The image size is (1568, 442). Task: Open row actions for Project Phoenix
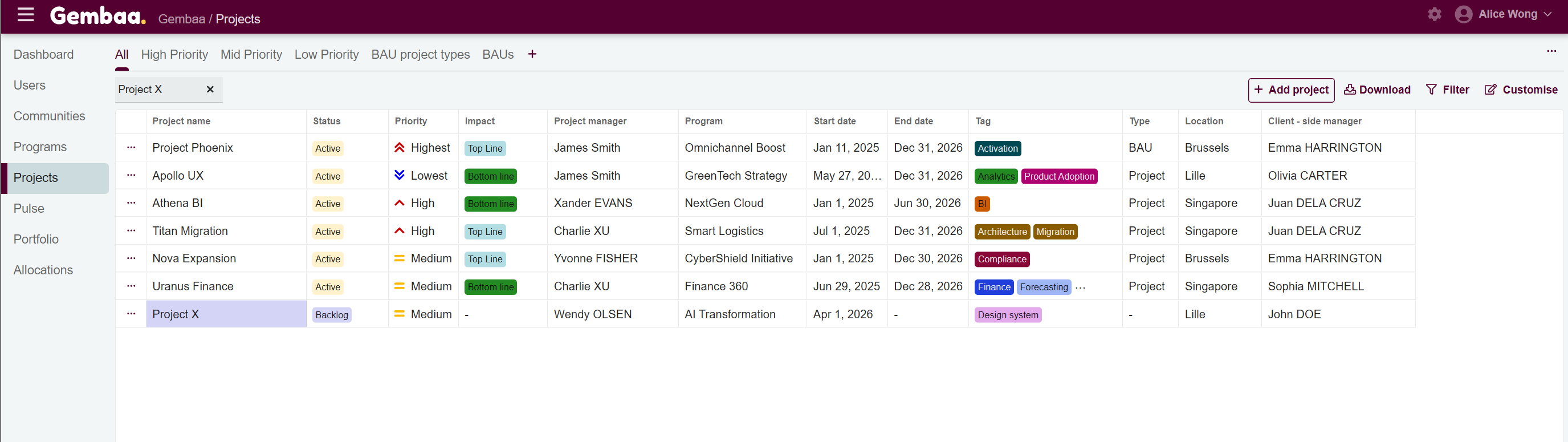click(131, 148)
